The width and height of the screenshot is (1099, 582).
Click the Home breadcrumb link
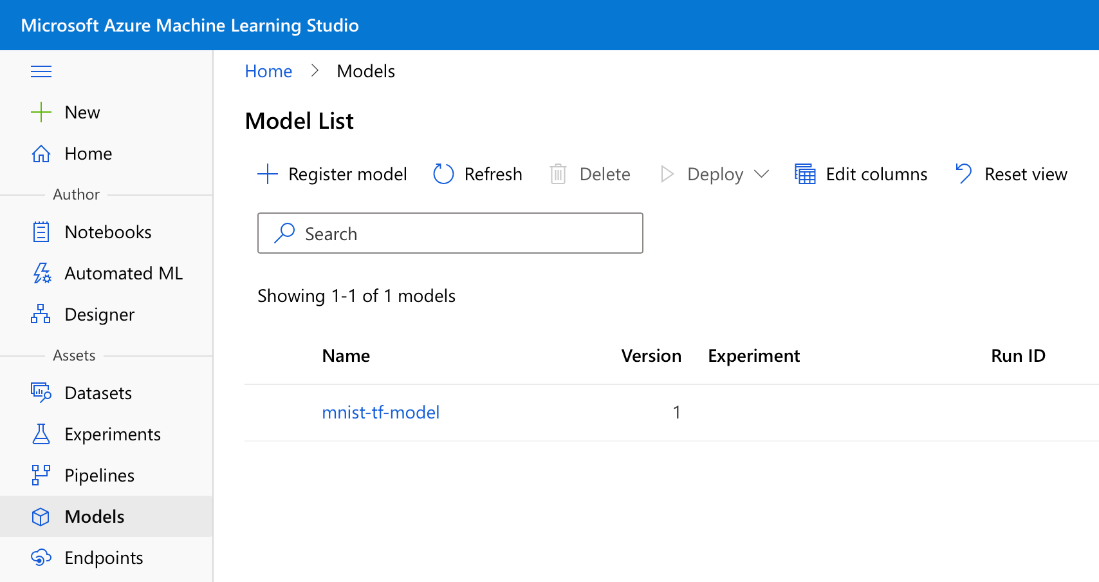[268, 72]
